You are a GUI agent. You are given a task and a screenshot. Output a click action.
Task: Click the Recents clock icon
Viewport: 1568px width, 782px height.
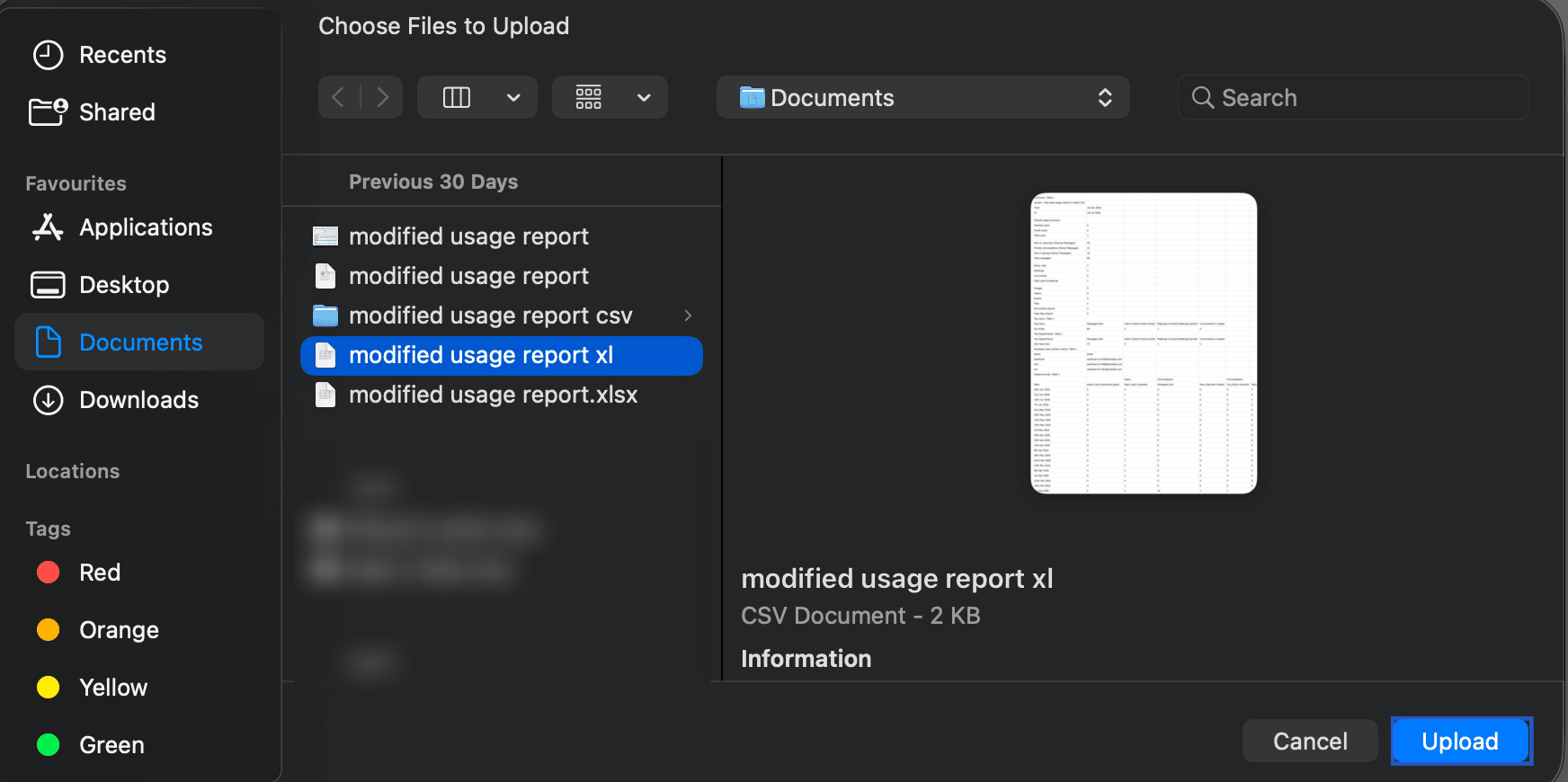[x=48, y=55]
